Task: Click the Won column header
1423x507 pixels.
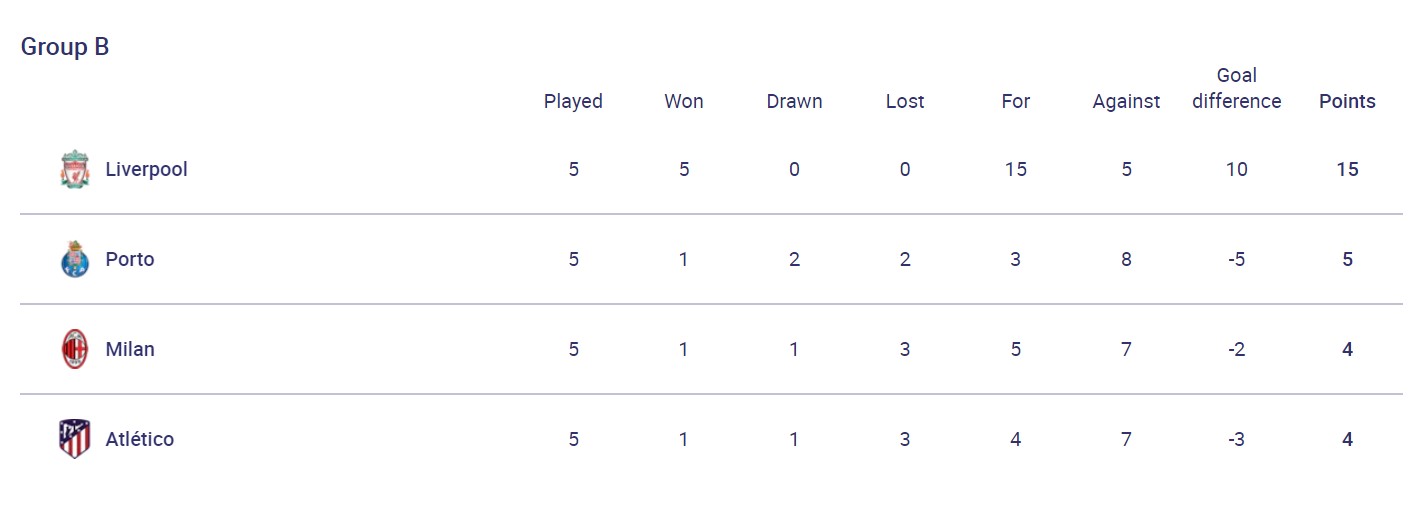Action: coord(684,101)
